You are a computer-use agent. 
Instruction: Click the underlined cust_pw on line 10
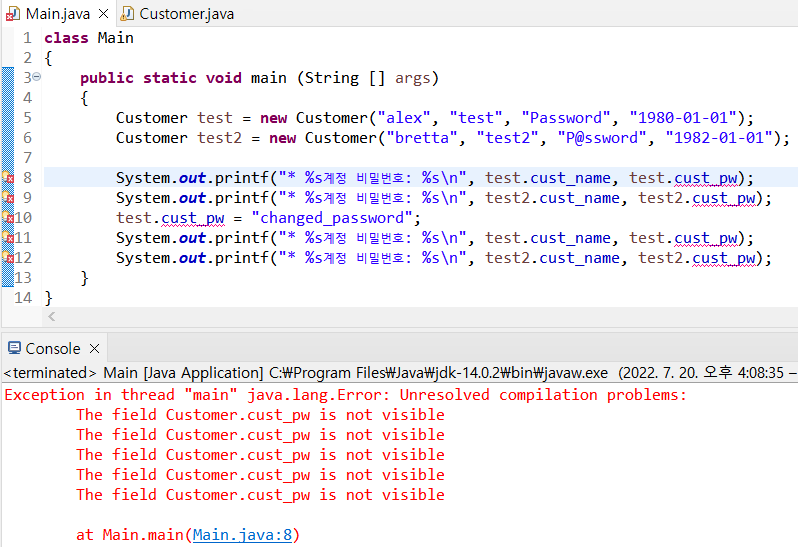193,218
